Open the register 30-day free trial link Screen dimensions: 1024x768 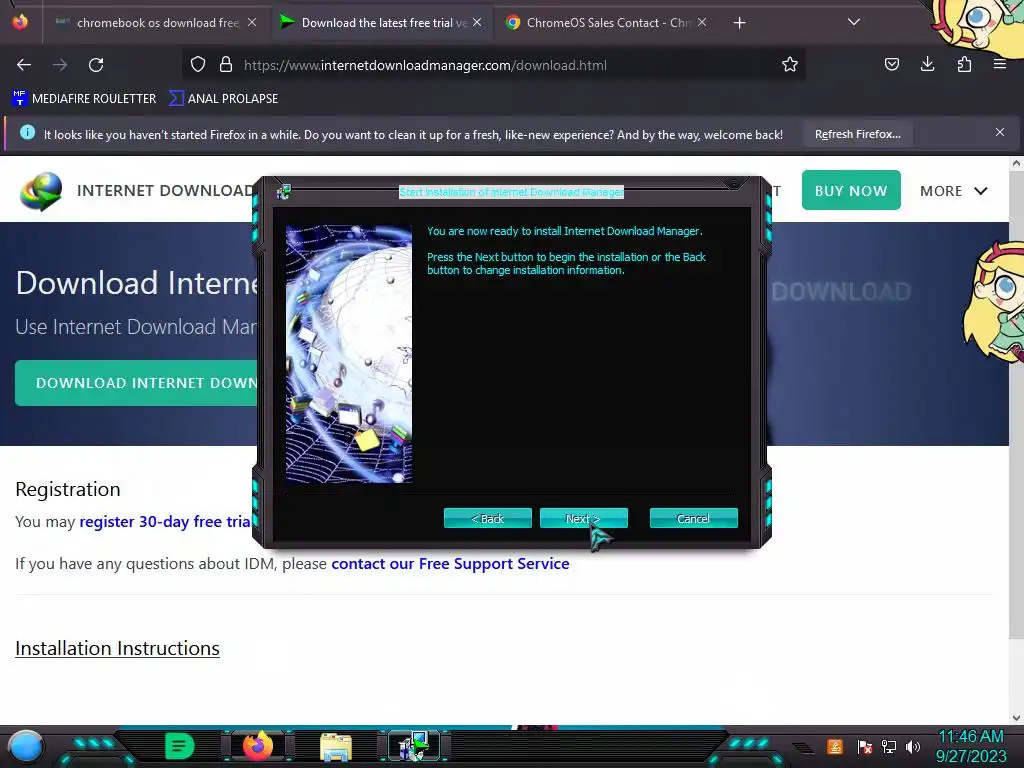pos(165,522)
